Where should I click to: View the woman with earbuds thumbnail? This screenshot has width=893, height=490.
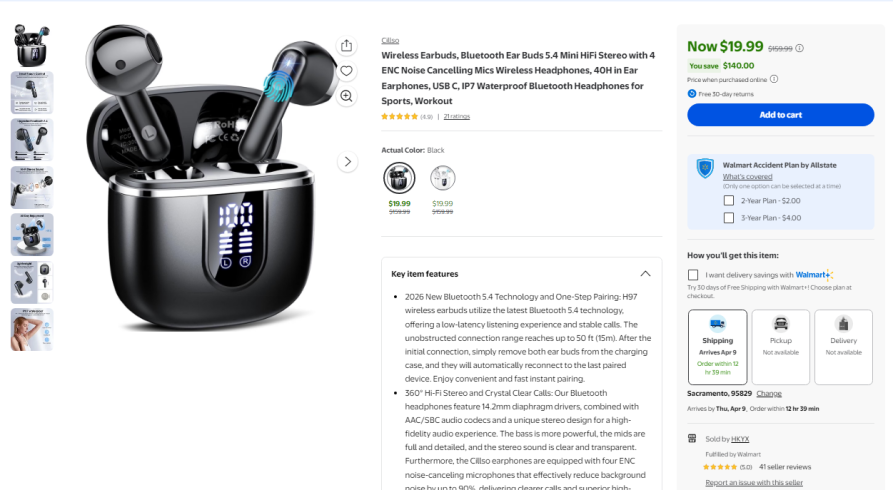[32, 329]
